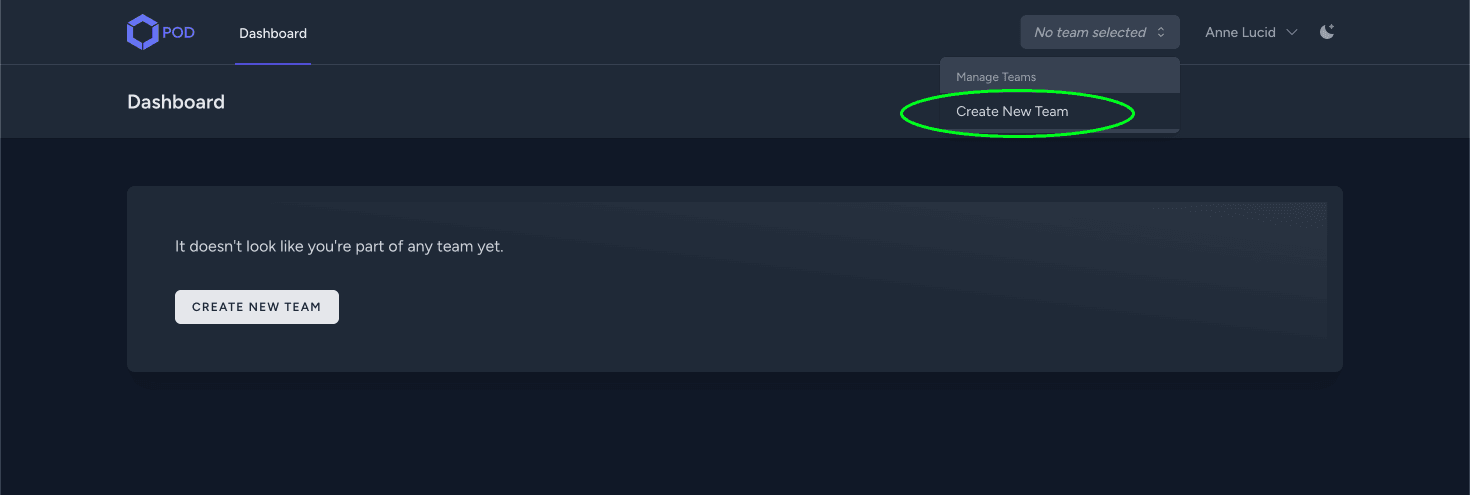Screen dimensions: 1470x495
Task: Click the POD hexagon logo icon
Action: click(x=142, y=32)
